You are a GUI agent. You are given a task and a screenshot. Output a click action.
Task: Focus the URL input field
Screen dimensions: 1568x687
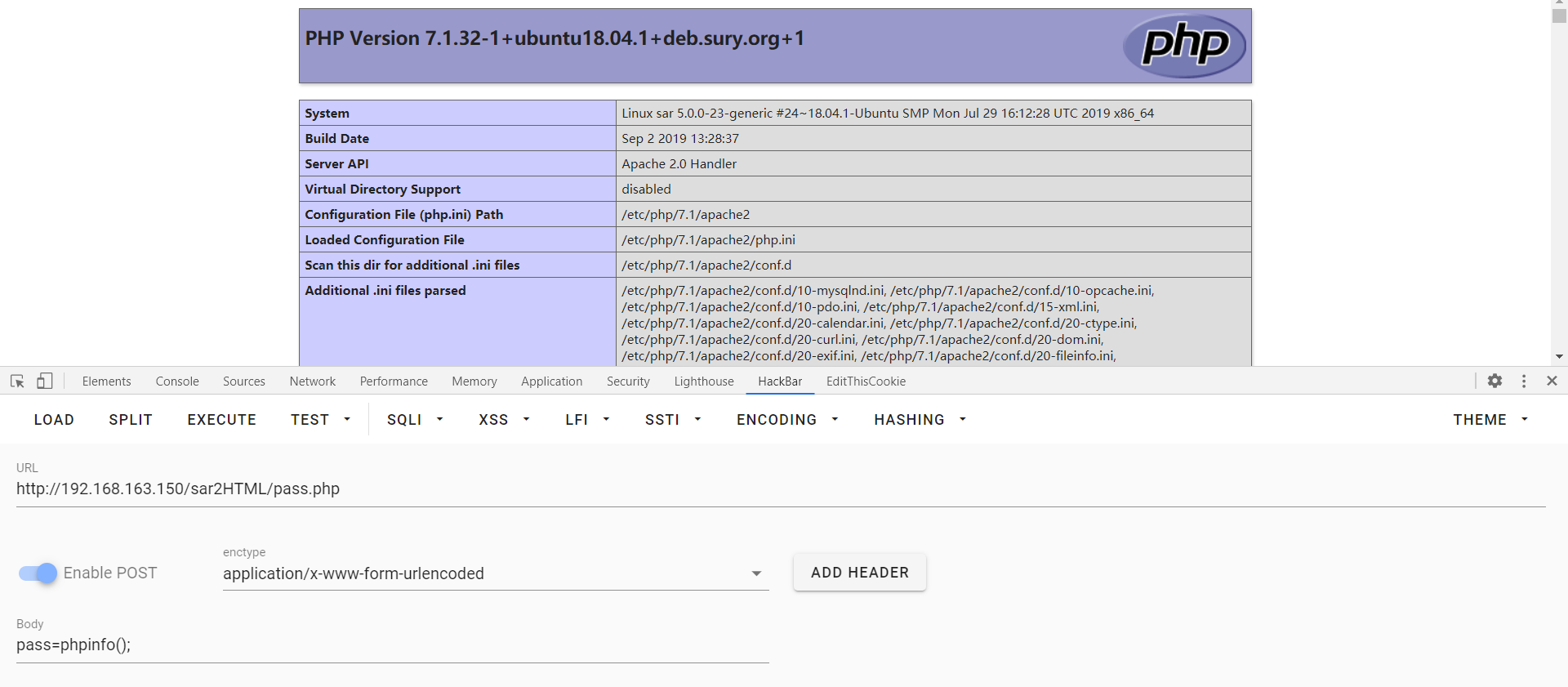click(x=781, y=488)
